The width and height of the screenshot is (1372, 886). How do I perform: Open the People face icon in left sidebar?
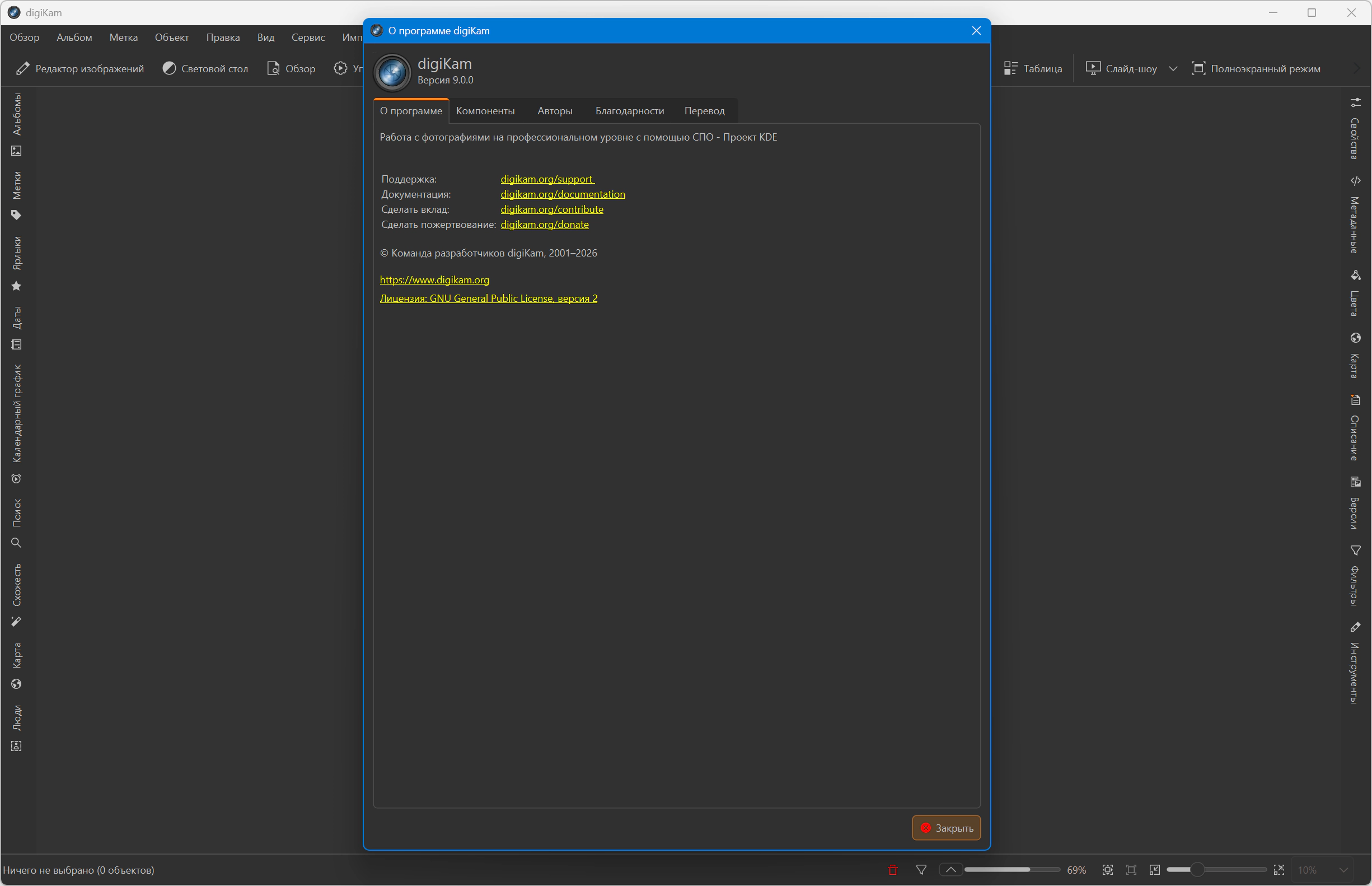click(x=16, y=745)
